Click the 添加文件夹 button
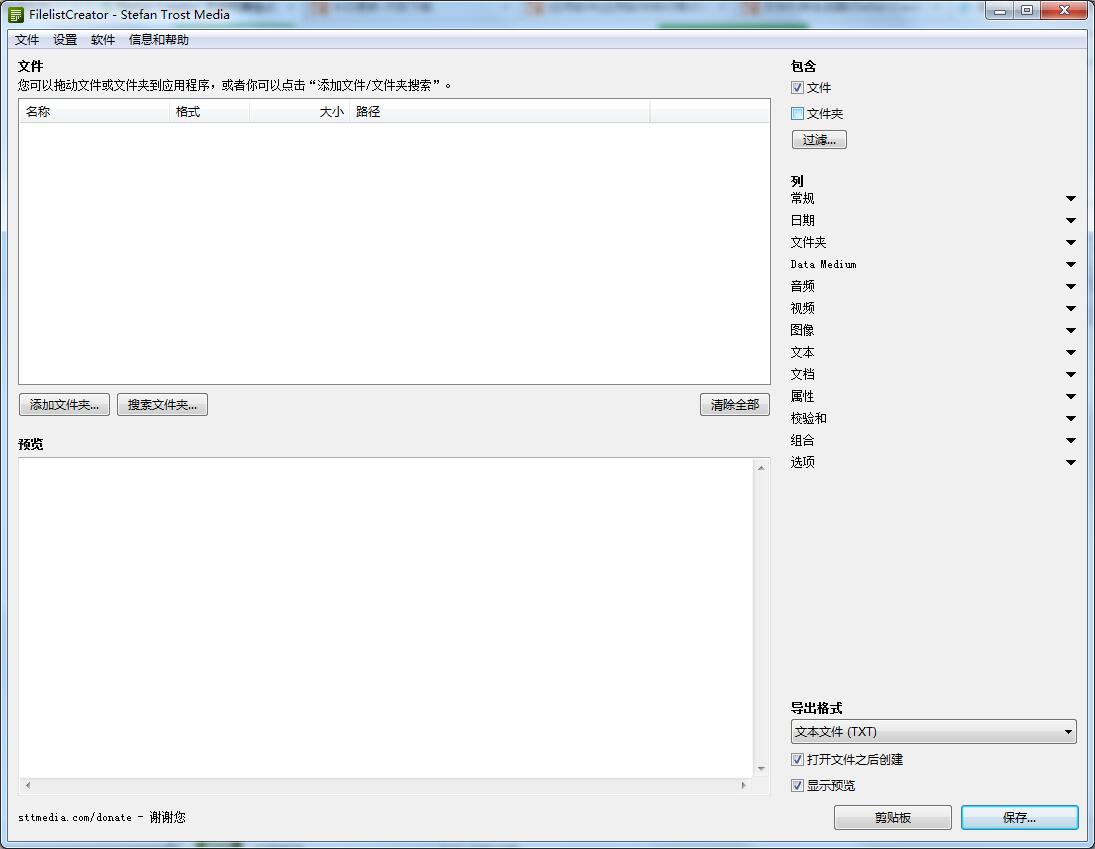The width and height of the screenshot is (1095, 849). click(63, 404)
